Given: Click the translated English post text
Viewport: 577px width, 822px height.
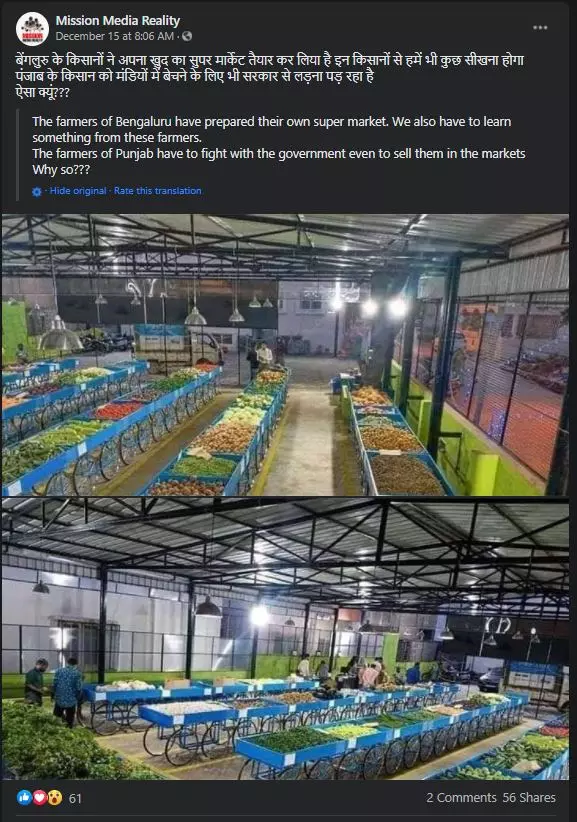Looking at the screenshot, I should [278, 146].
